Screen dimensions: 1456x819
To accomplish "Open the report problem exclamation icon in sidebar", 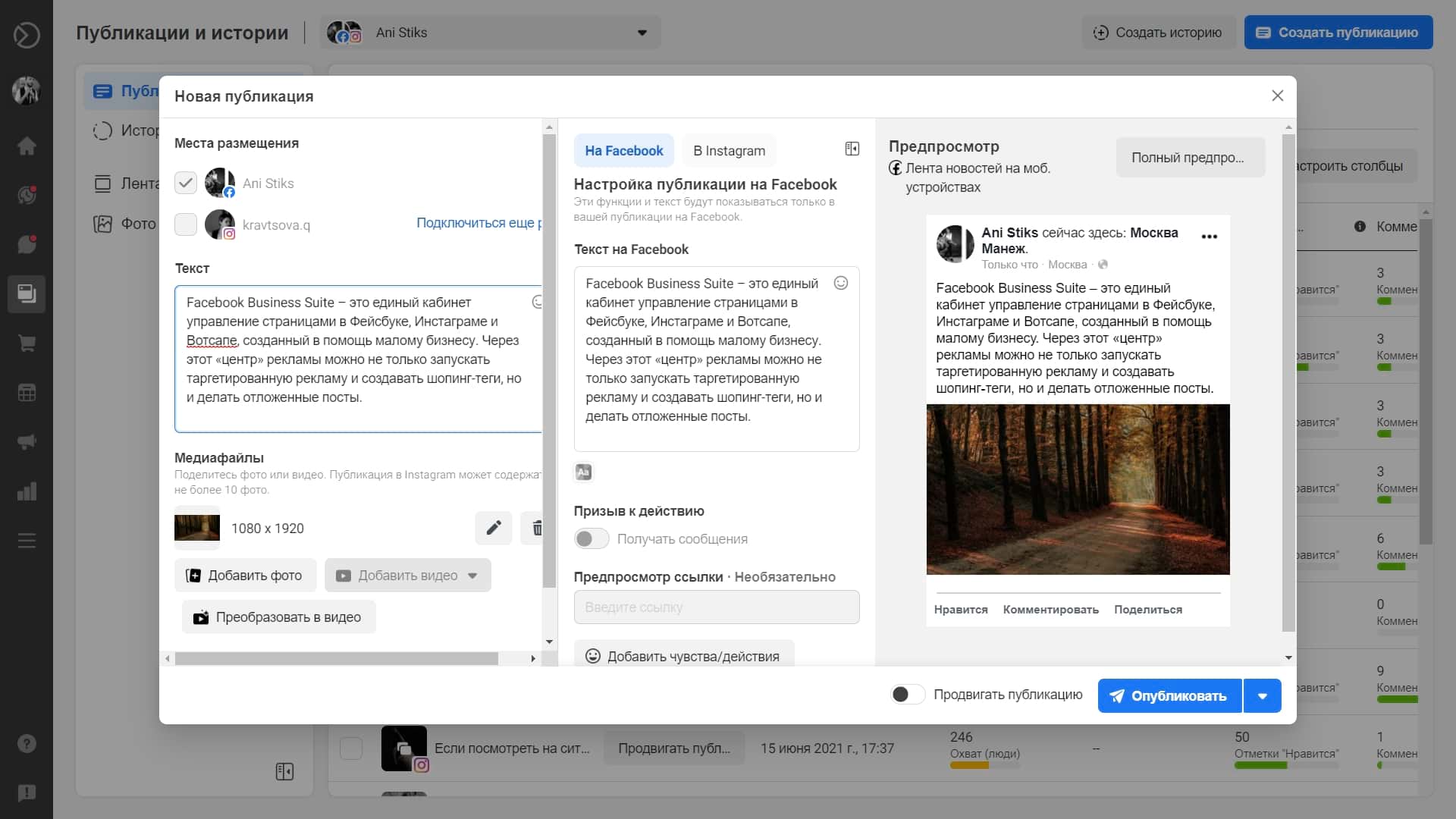I will click(x=27, y=793).
